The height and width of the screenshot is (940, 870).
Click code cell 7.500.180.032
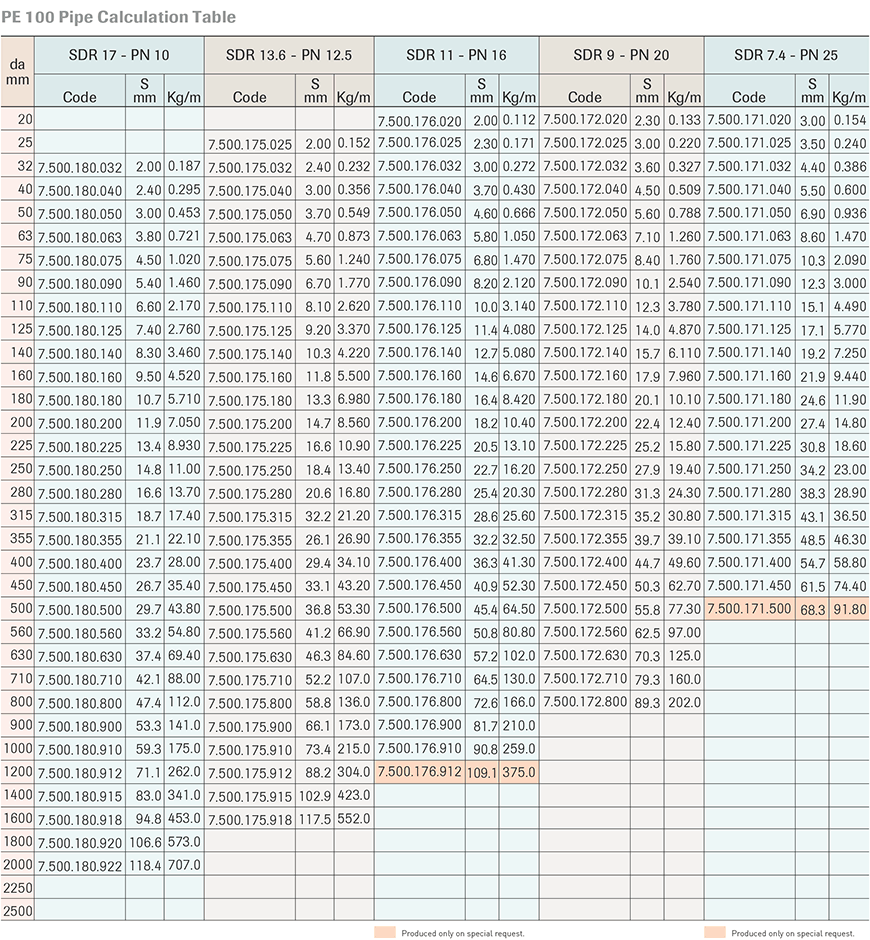click(80, 168)
